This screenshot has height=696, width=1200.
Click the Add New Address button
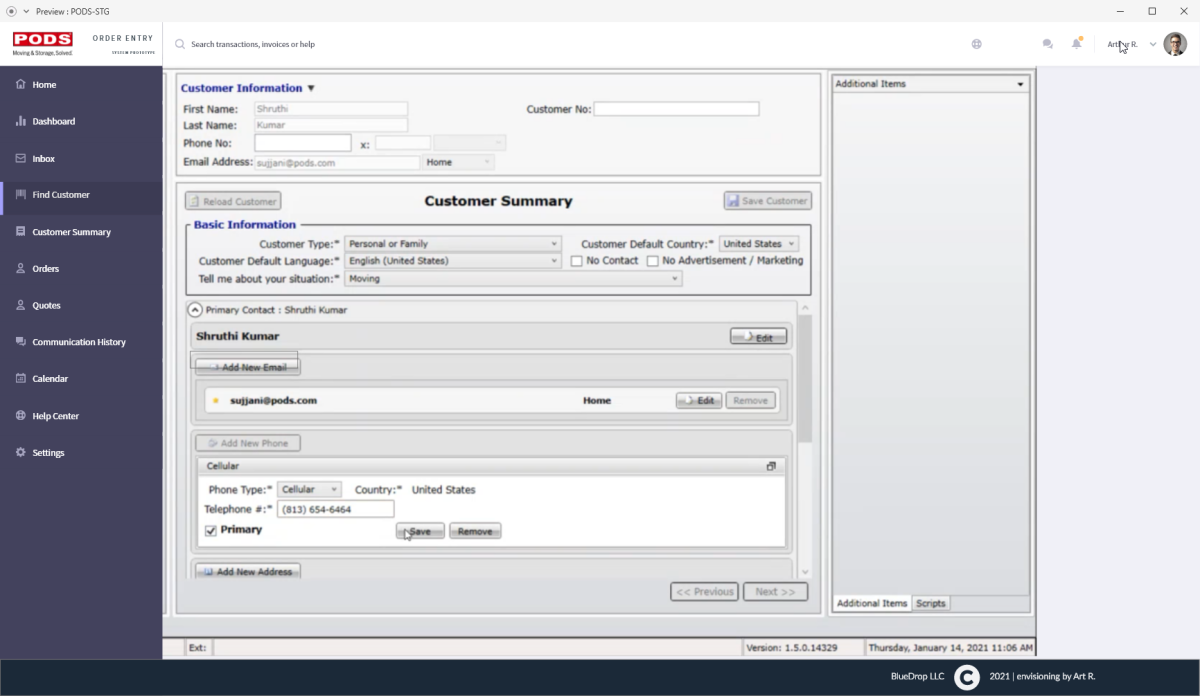(x=248, y=572)
